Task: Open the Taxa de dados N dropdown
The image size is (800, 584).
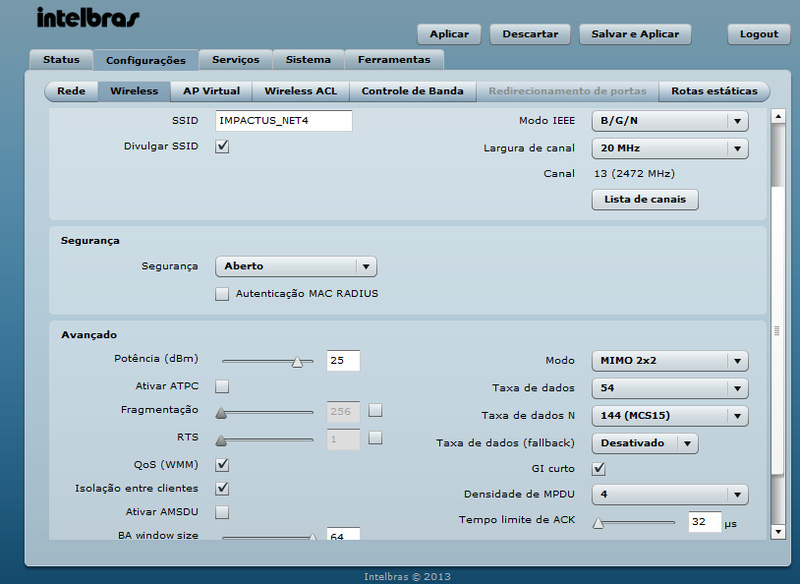Action: pos(670,416)
